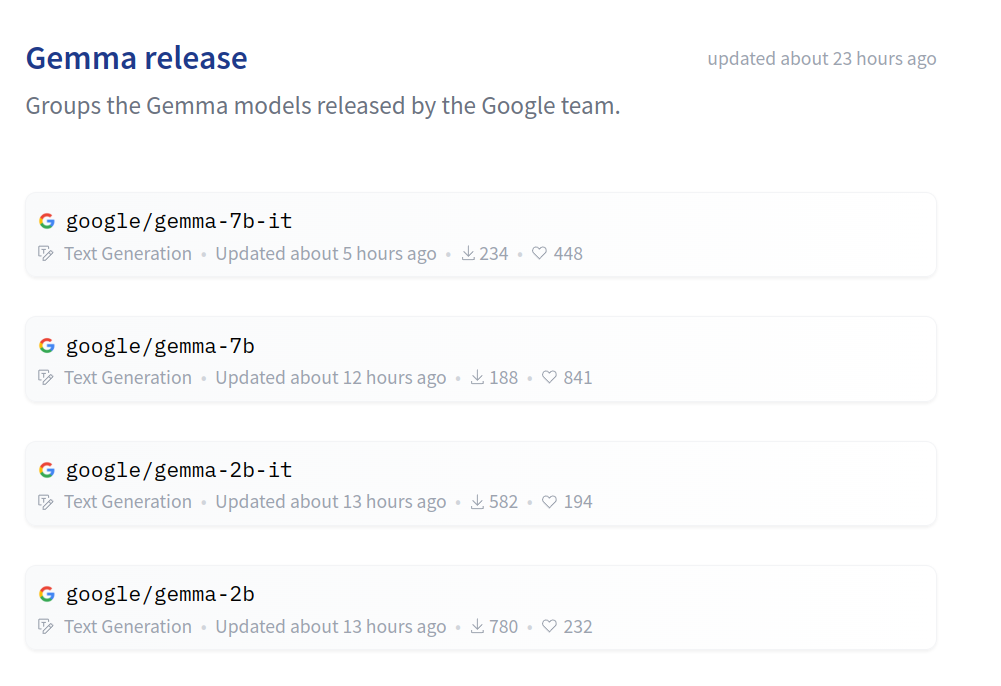The height and width of the screenshot is (686, 1001).
Task: Click the Google logo beside gemma-7b
Action: click(47, 346)
